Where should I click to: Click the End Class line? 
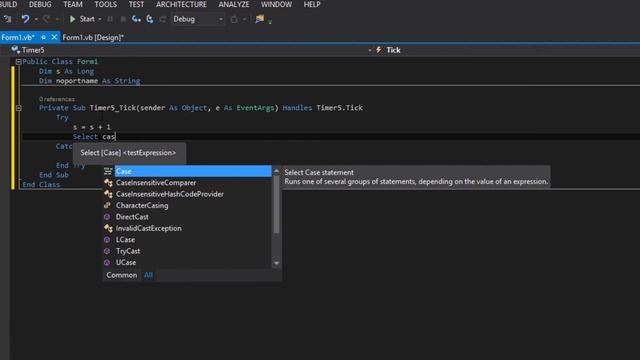click(41, 184)
